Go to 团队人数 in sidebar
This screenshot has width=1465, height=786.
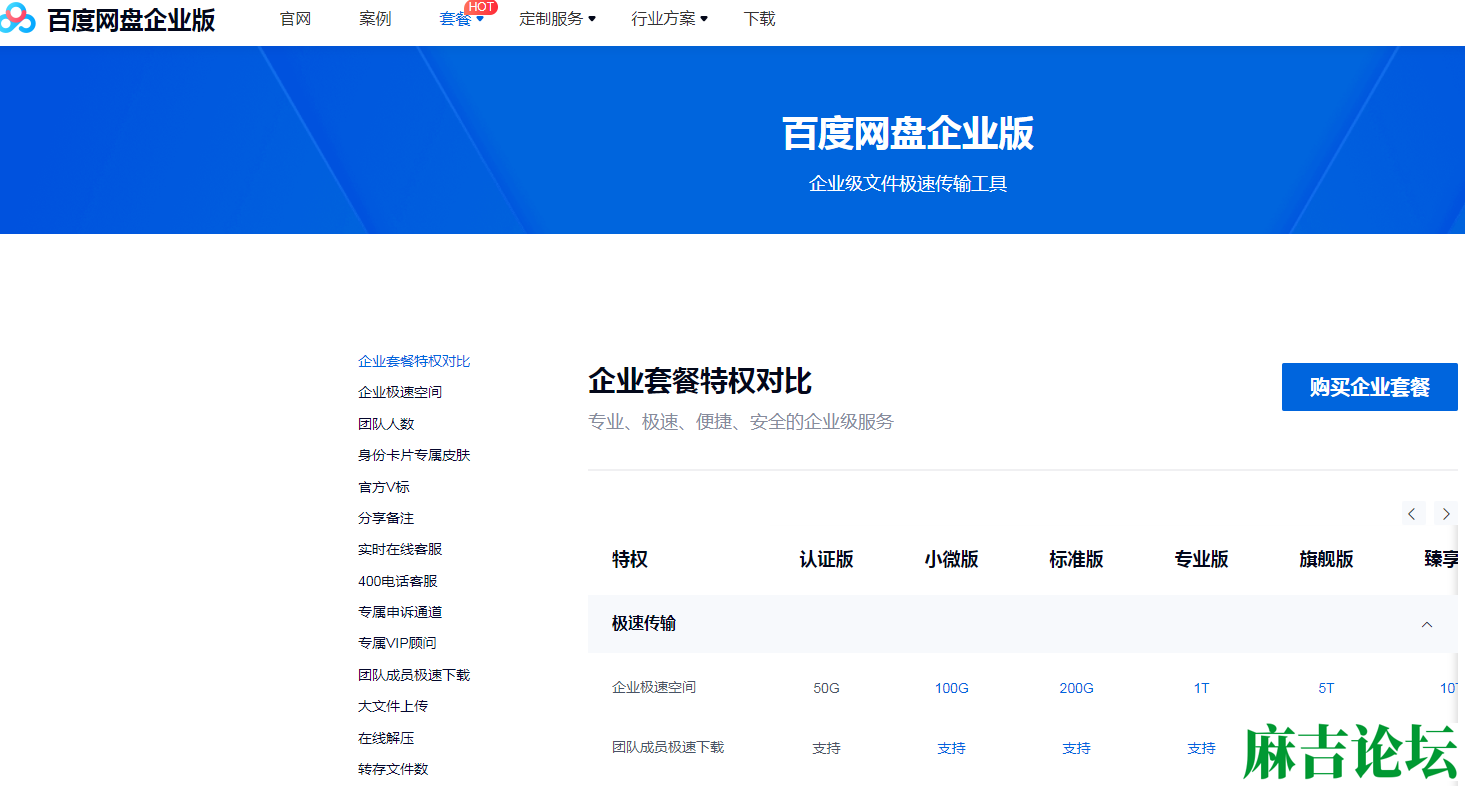click(386, 424)
